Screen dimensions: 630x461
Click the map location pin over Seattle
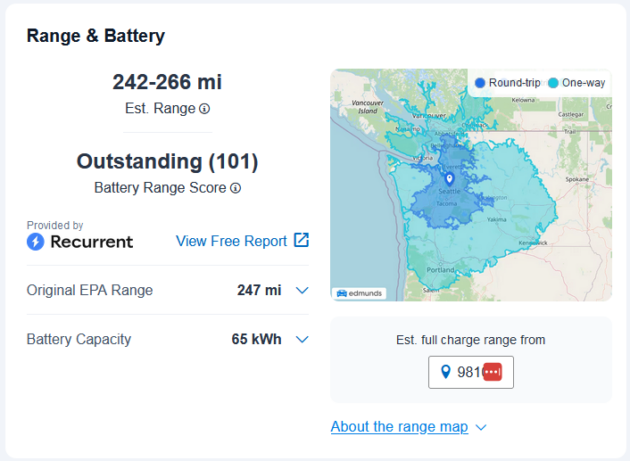pyautogui.click(x=450, y=178)
